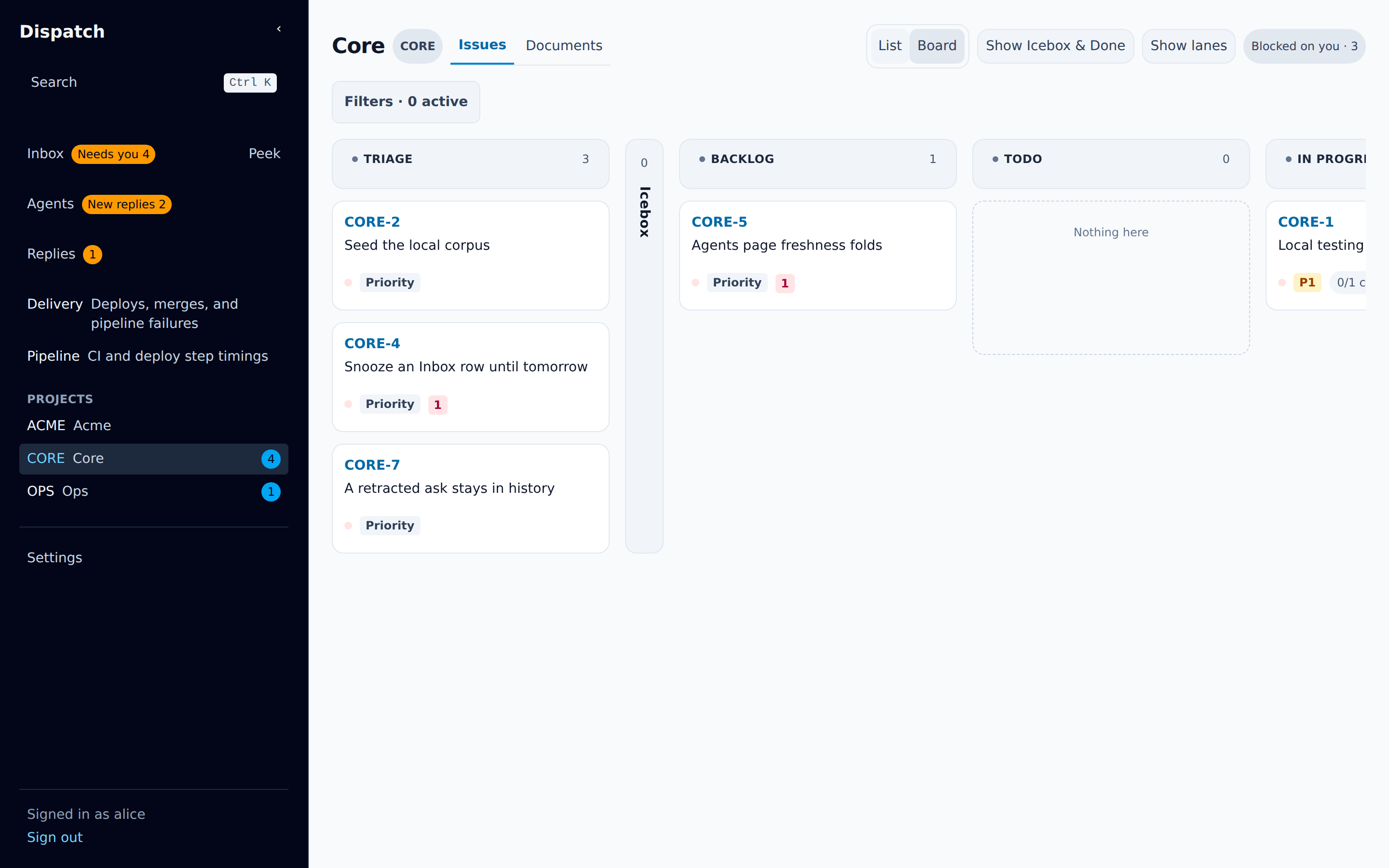Switch to List view
The width and height of the screenshot is (1389, 868).
coord(890,46)
